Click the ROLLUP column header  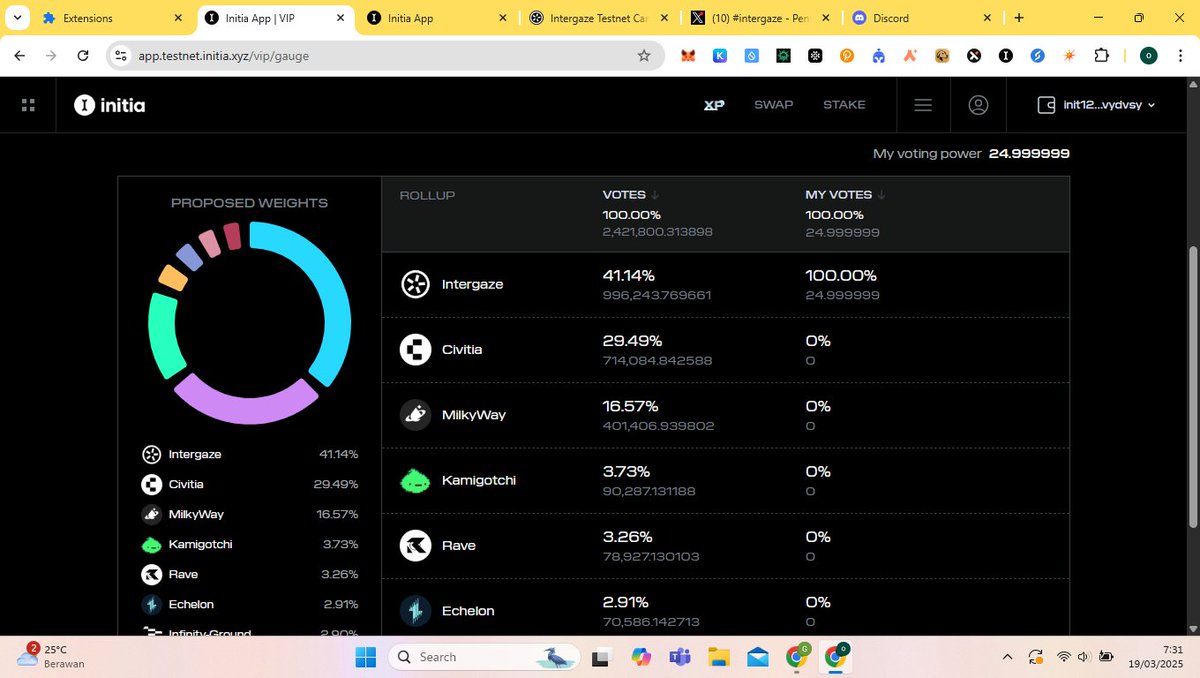pos(427,195)
